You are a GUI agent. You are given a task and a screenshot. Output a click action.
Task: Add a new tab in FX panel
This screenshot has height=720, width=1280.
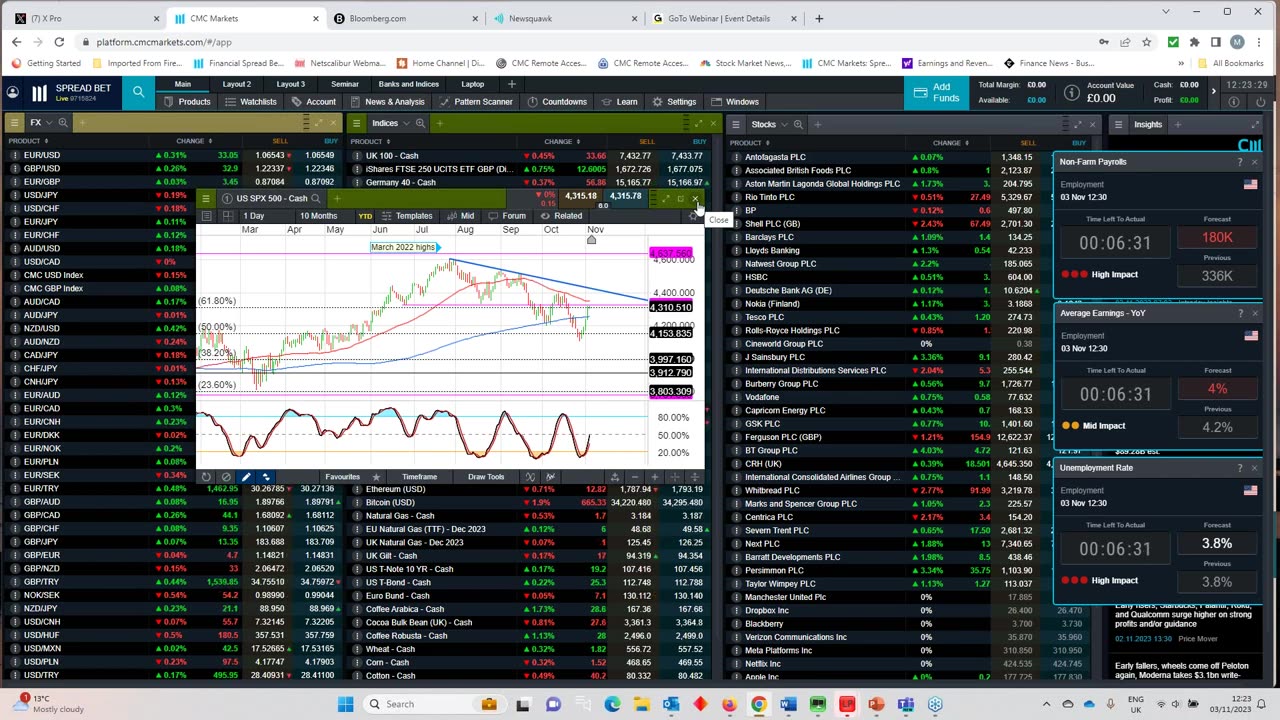[x=83, y=123]
